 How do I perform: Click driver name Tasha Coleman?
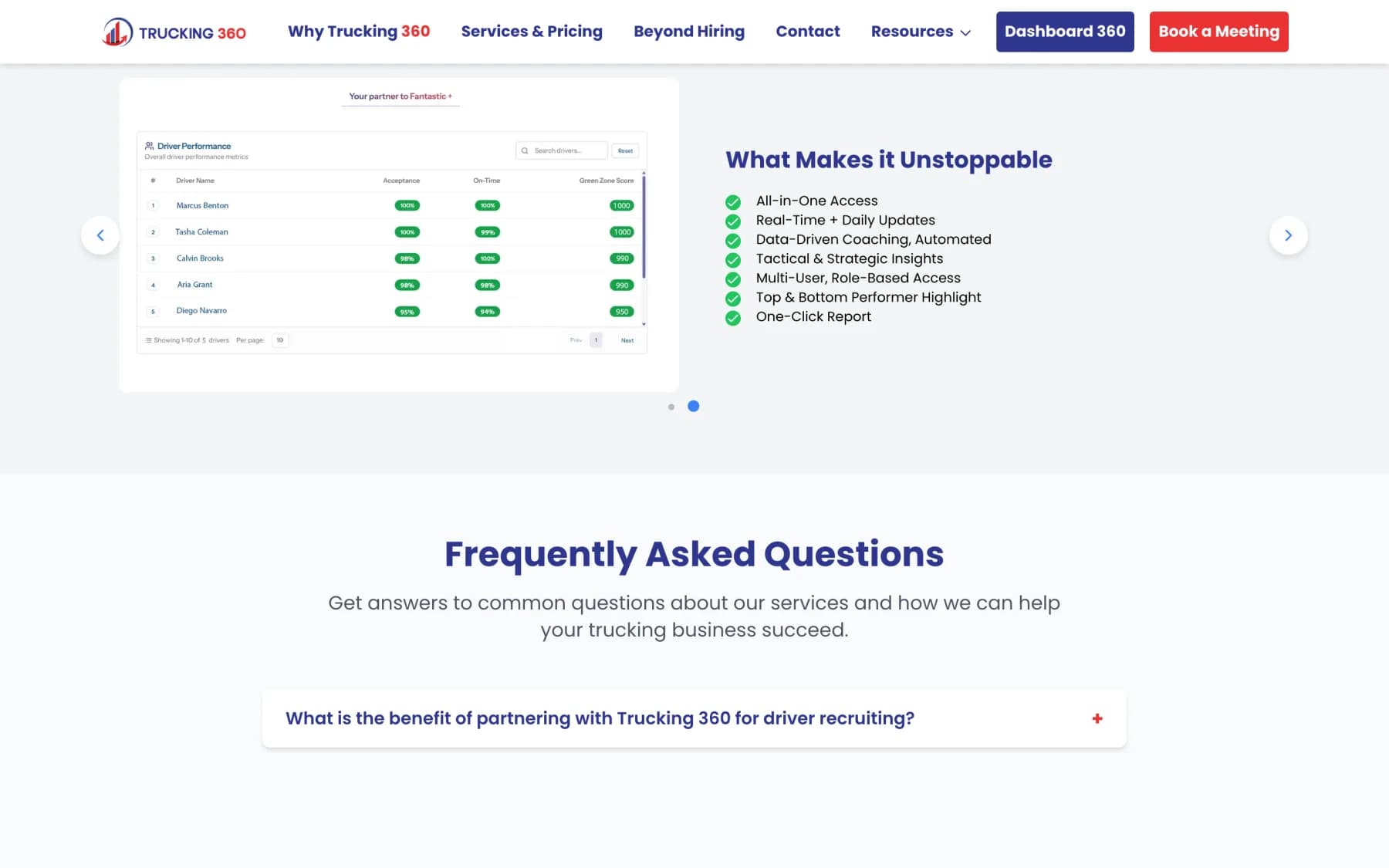pyautogui.click(x=201, y=231)
